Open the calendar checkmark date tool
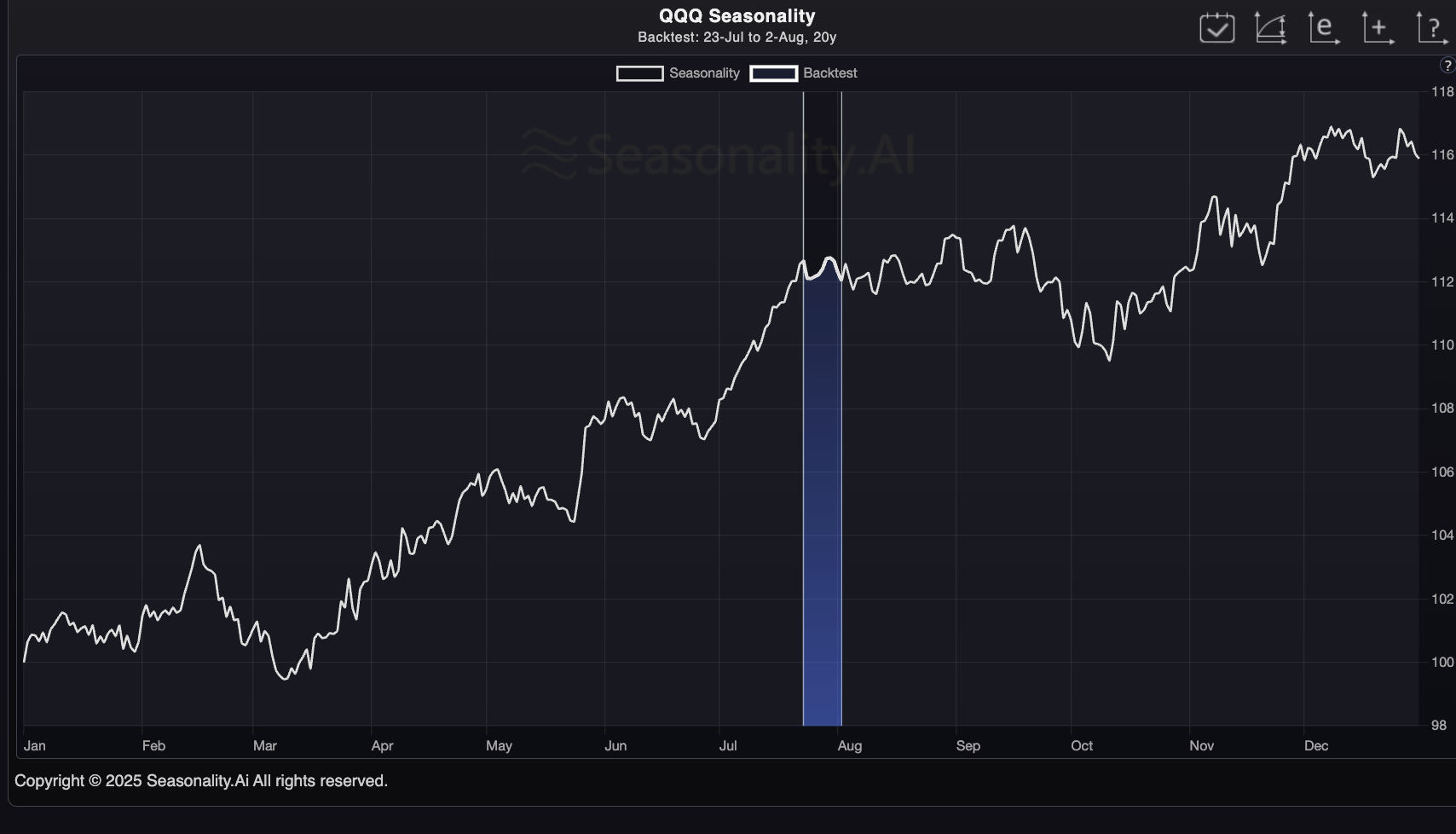The width and height of the screenshot is (1456, 834). [1216, 27]
